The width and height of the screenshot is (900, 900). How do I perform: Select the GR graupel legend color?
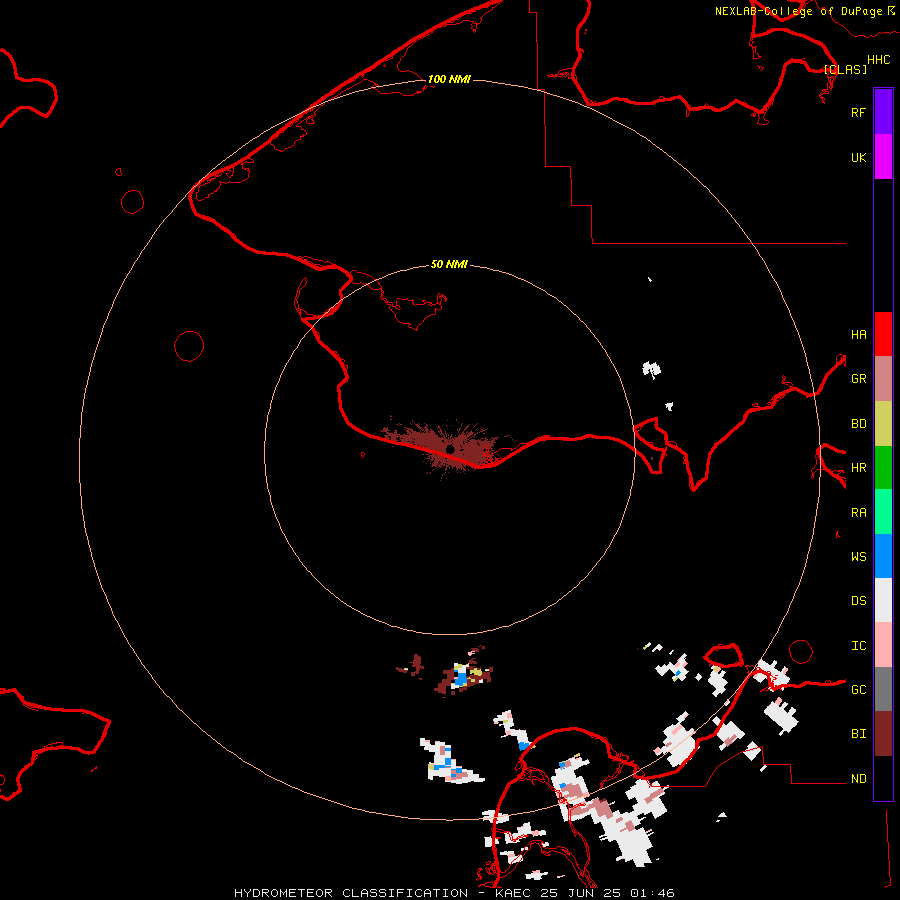click(x=883, y=379)
